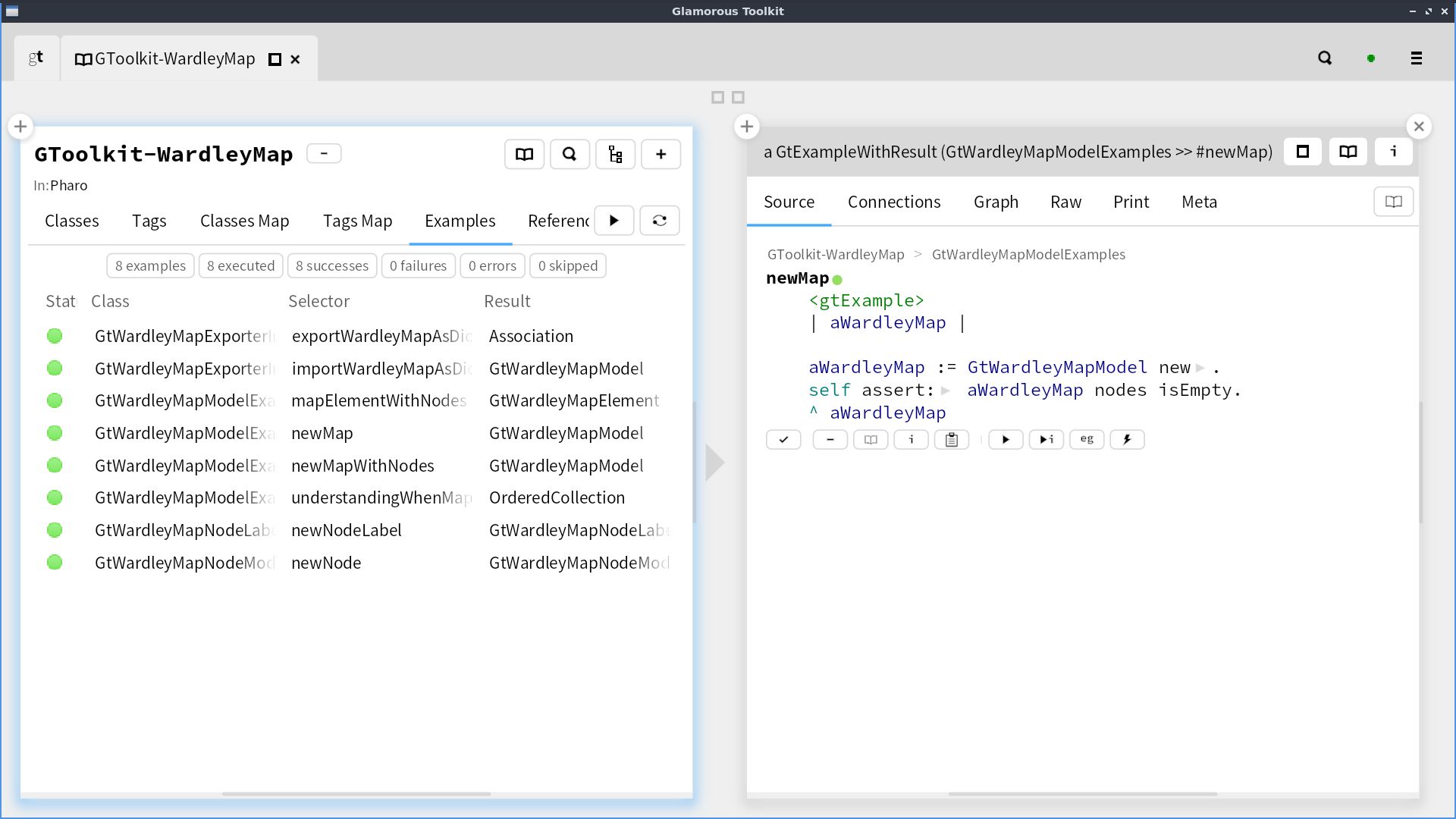Show class hierarchy tree button

[615, 155]
